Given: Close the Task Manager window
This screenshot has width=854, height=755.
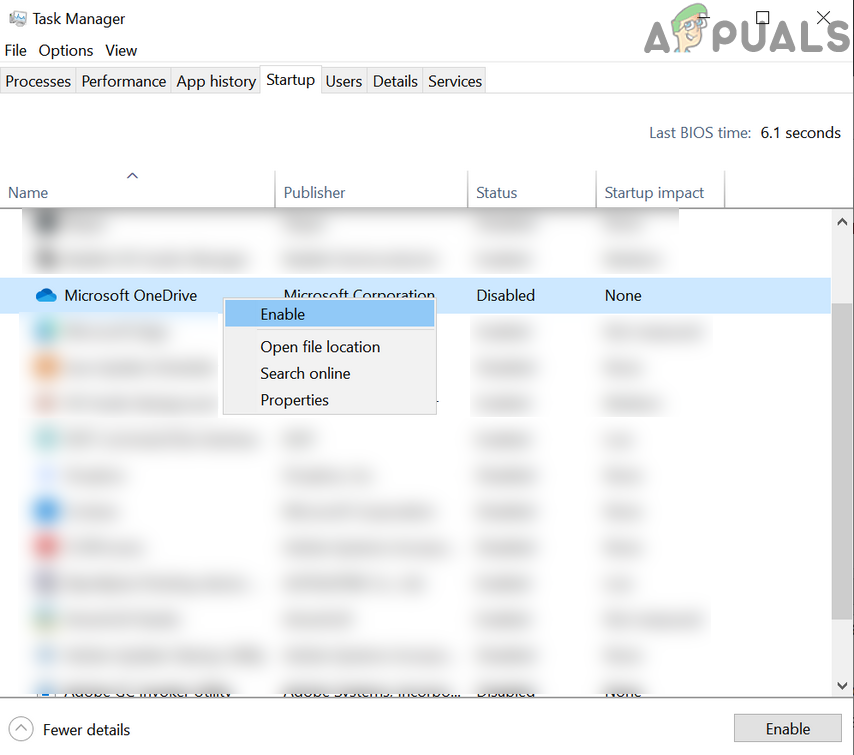Looking at the screenshot, I should tap(824, 17).
